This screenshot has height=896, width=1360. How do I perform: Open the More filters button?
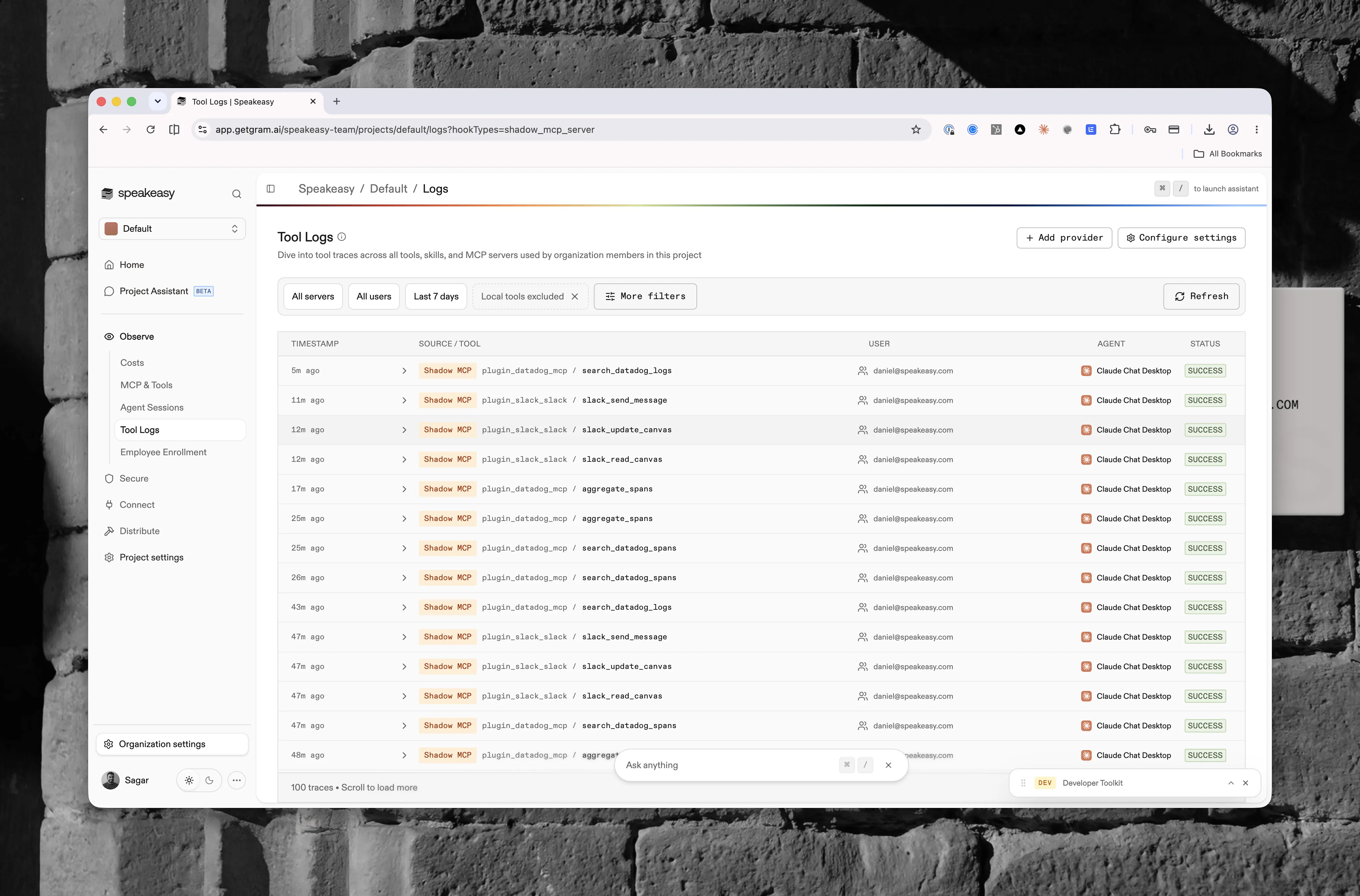[645, 296]
